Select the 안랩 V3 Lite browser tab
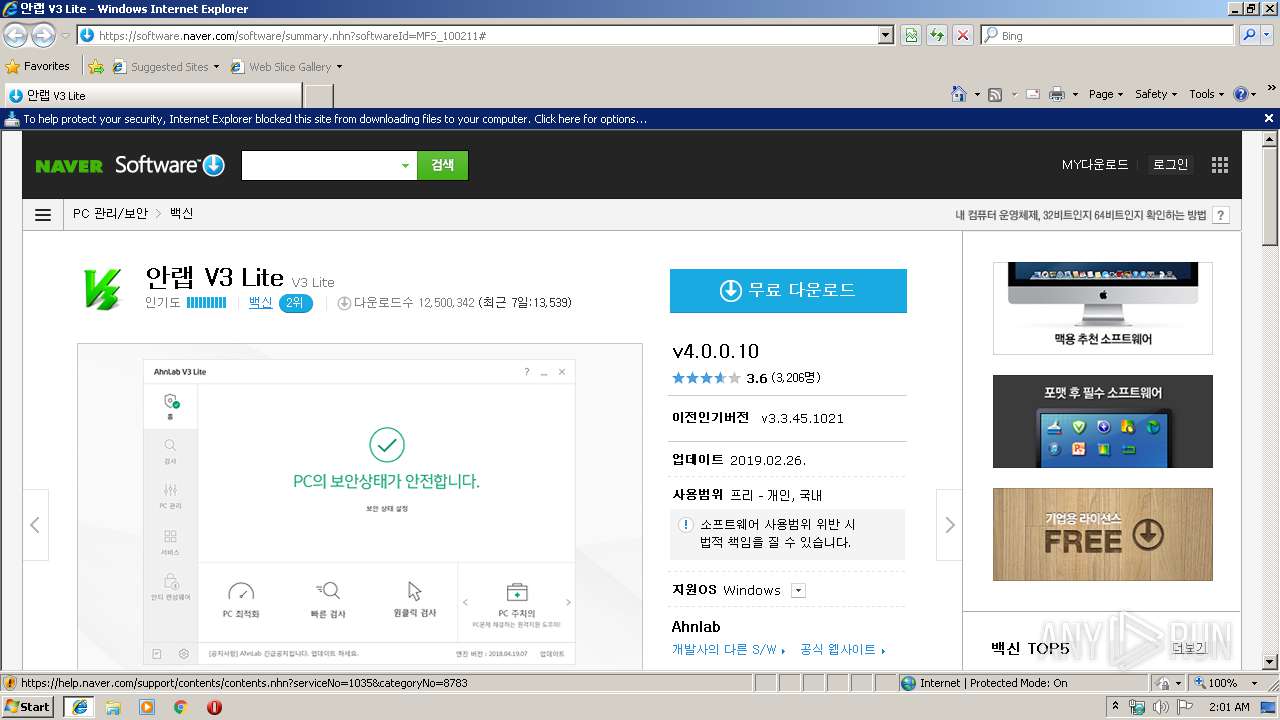1280x720 pixels. point(152,95)
